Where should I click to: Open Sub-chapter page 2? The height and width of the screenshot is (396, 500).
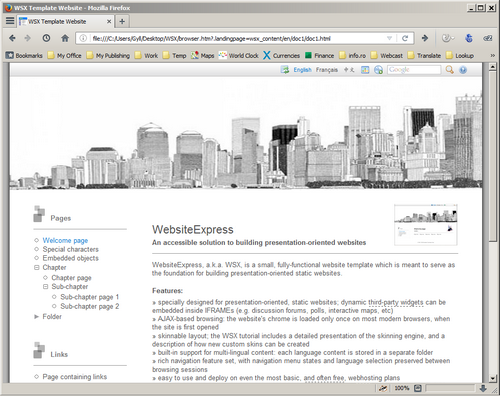coord(90,306)
